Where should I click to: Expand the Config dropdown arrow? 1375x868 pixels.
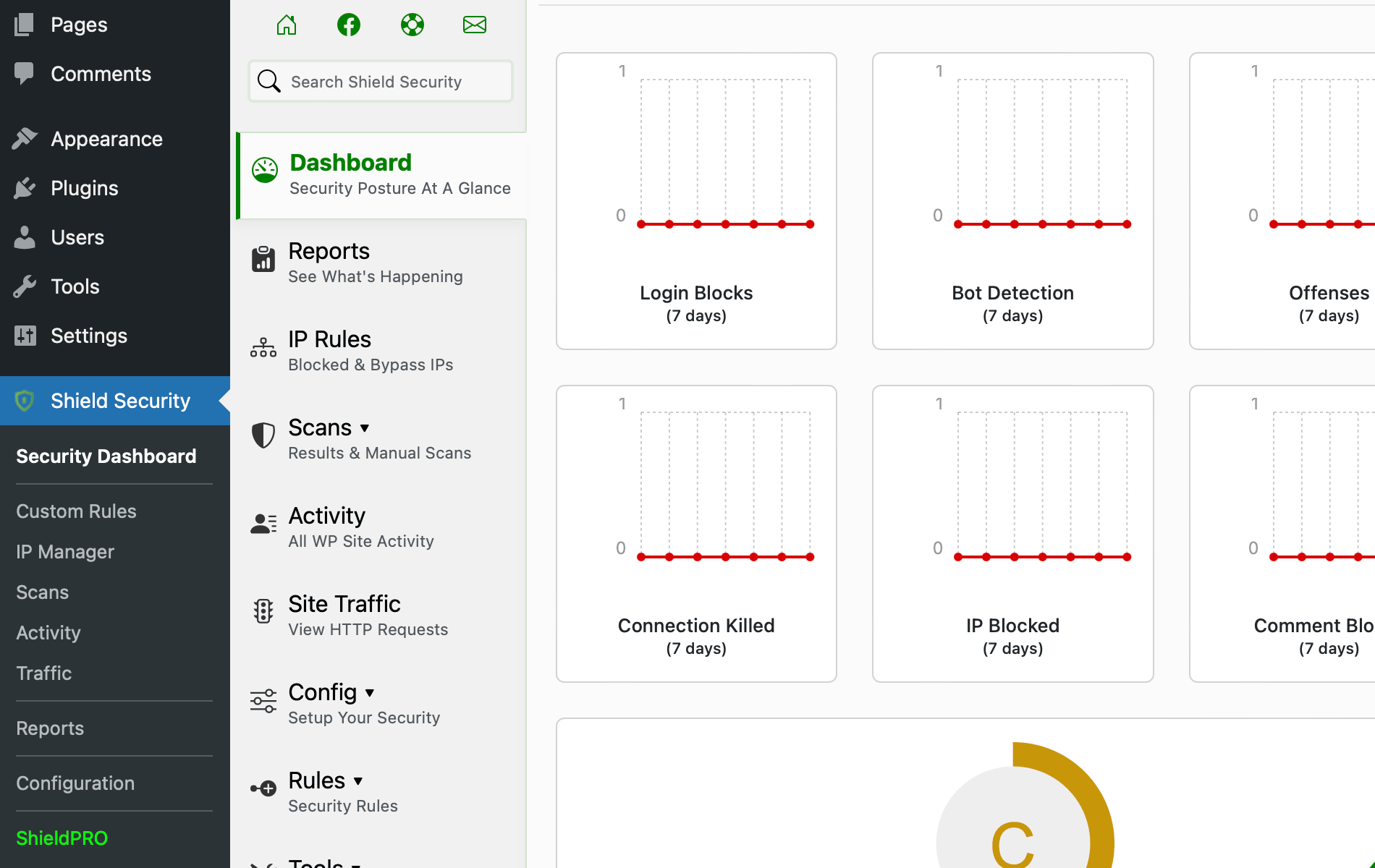(x=369, y=693)
